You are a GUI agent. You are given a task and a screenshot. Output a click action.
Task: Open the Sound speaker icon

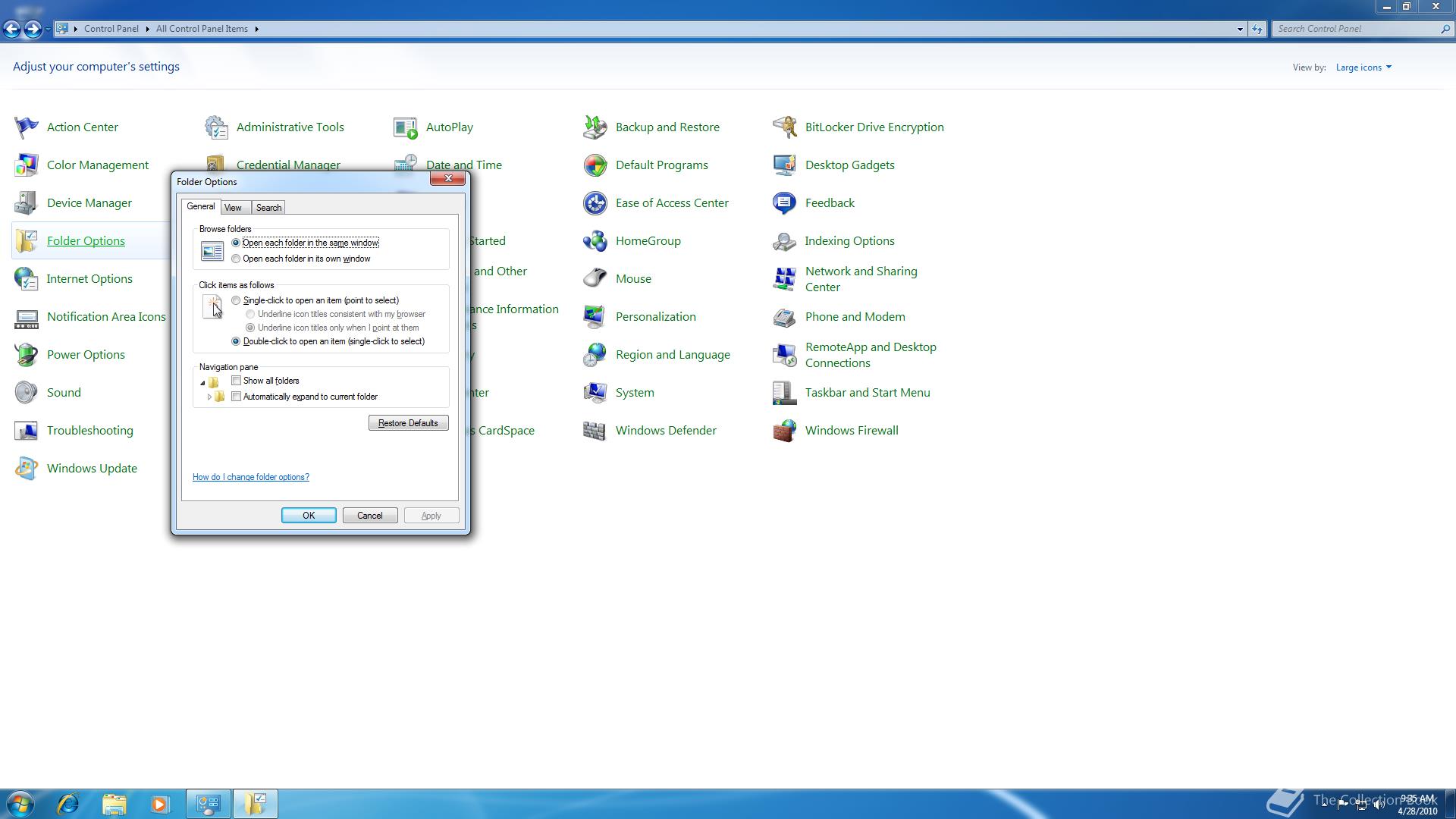(26, 392)
